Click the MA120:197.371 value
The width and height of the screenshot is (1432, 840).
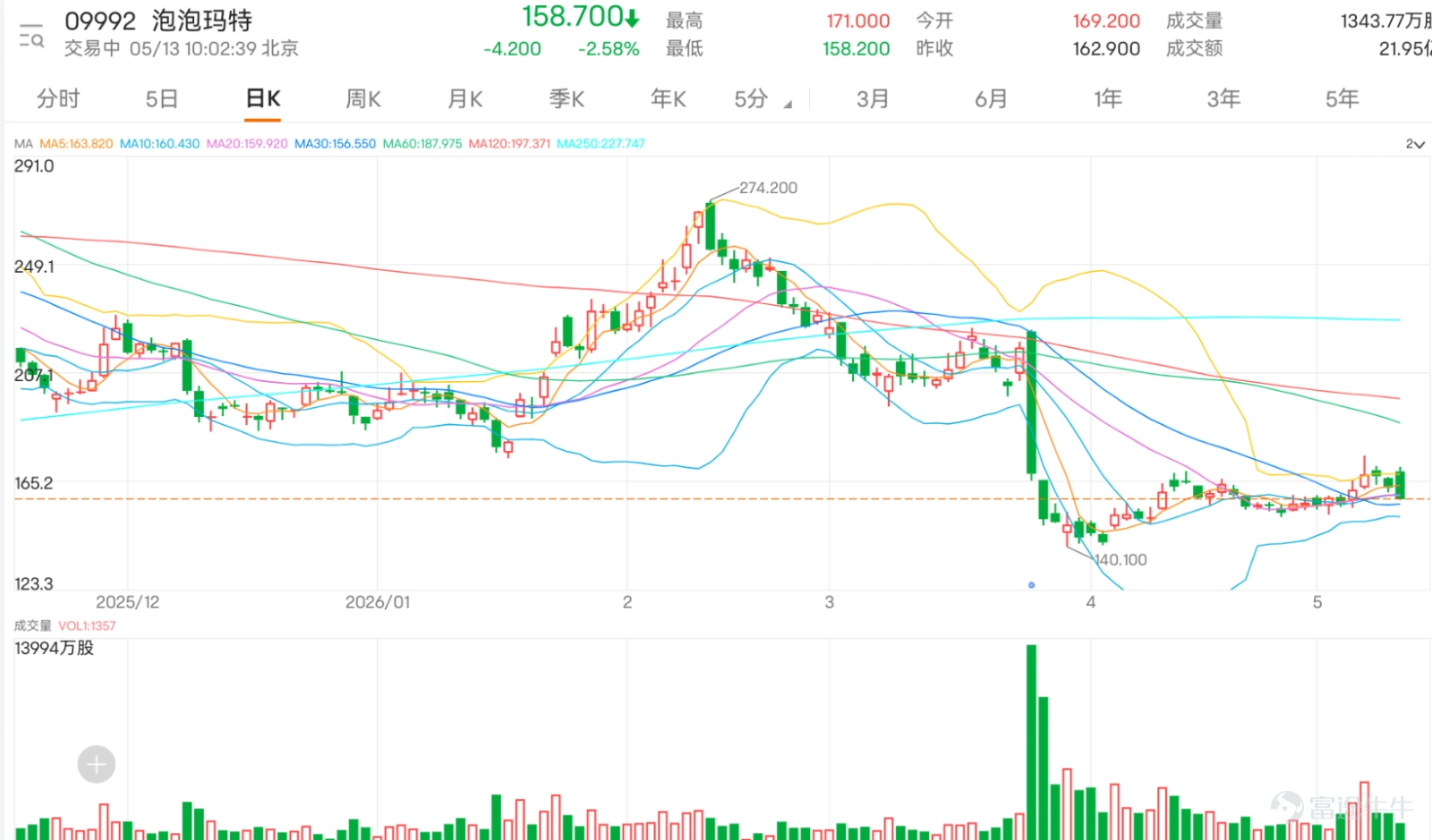509,143
